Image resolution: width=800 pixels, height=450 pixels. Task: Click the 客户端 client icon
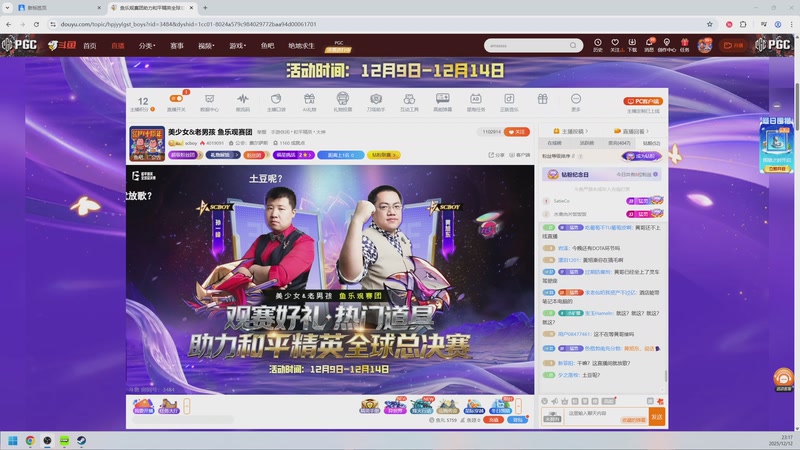[x=519, y=155]
